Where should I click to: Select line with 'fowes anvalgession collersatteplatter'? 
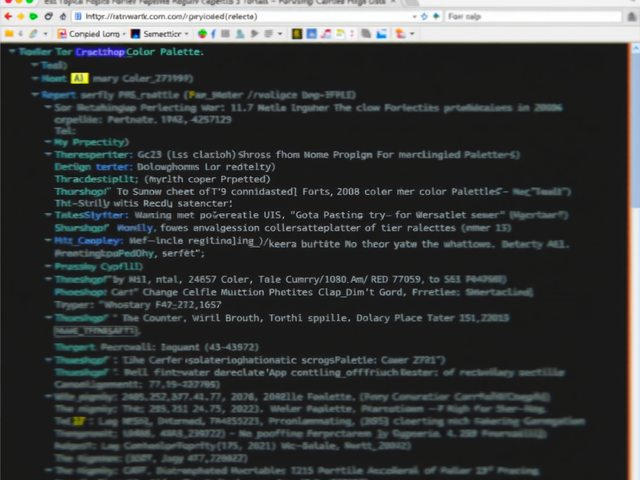282,228
